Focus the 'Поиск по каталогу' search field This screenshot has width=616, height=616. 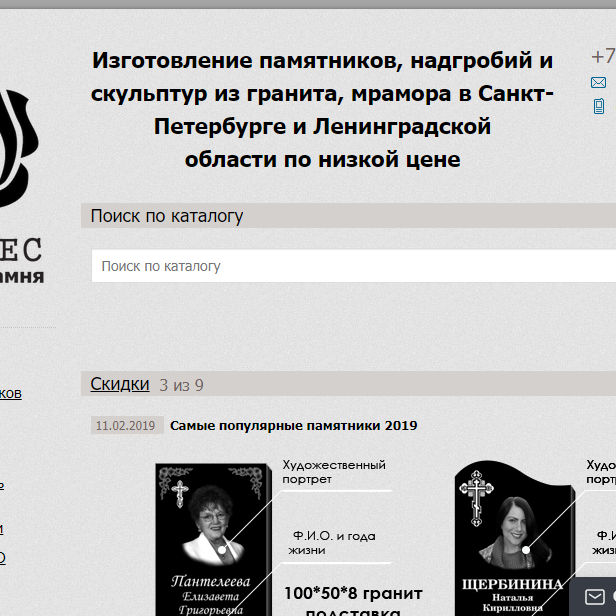pos(350,266)
